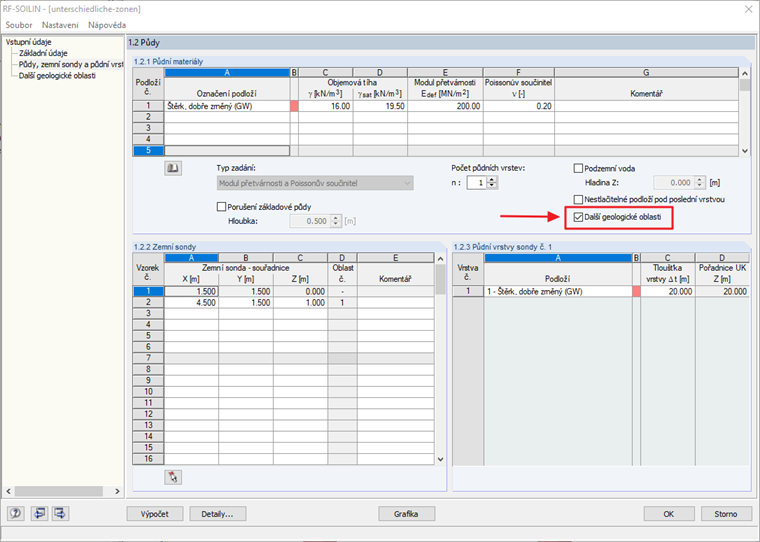
Task: Click the red color swatch of soil material 1
Action: click(x=294, y=106)
